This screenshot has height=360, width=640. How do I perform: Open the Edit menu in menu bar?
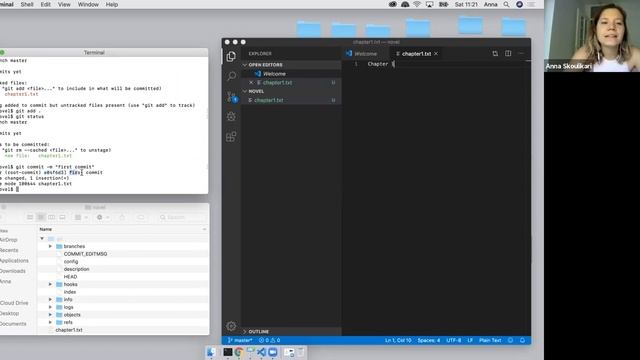46,4
